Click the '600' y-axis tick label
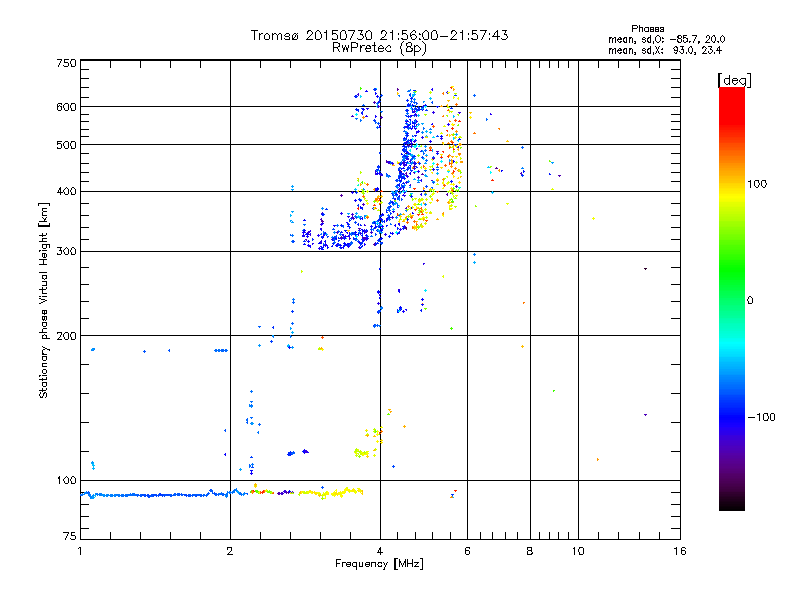Viewport: 800px width, 600px height. click(66, 107)
